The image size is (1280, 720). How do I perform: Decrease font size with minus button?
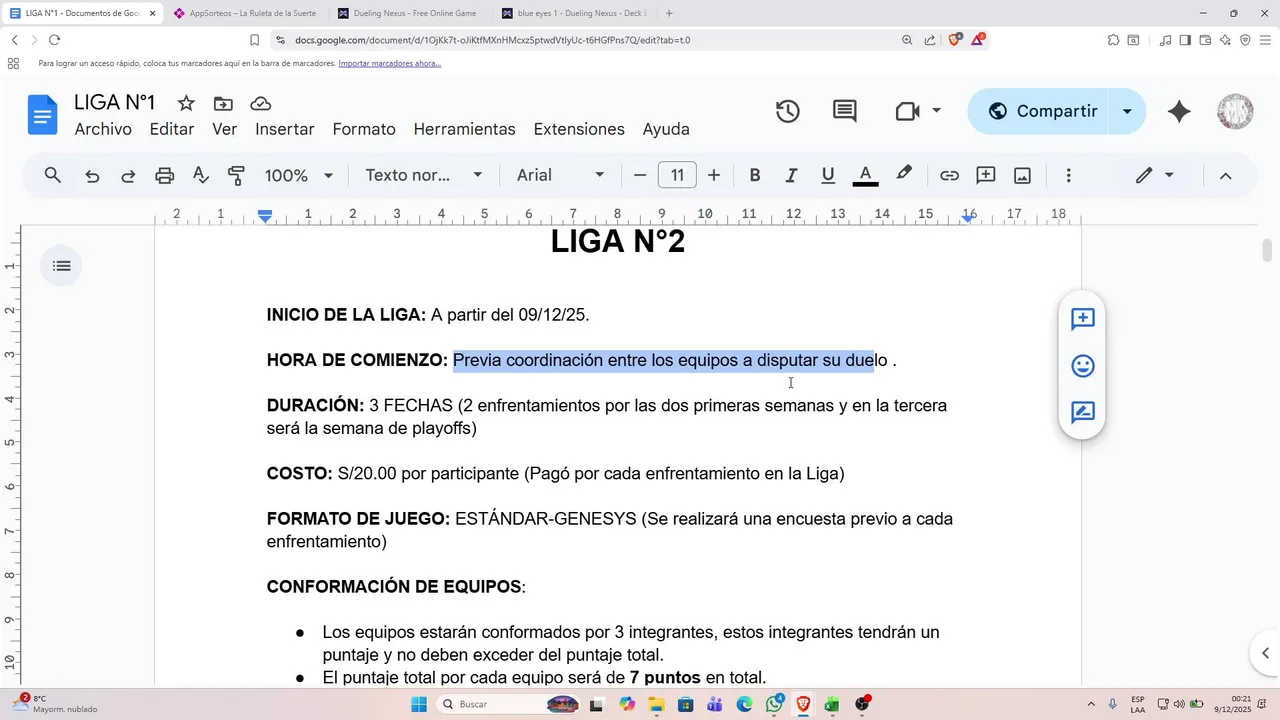click(640, 175)
